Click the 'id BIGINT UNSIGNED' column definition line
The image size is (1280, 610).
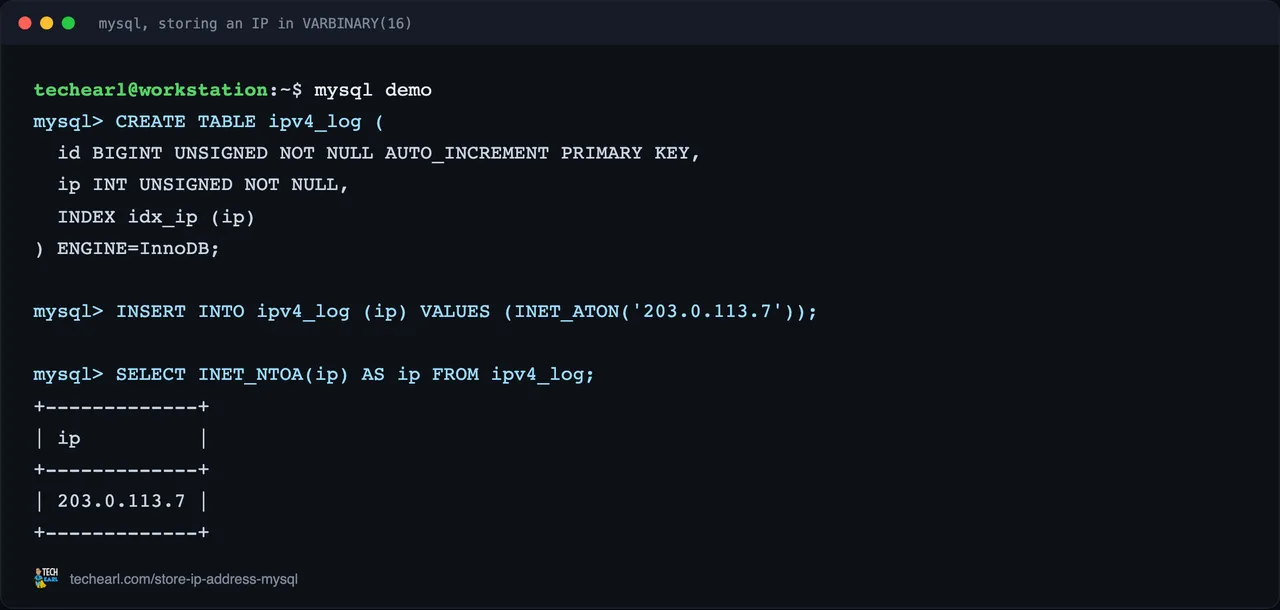tap(379, 153)
